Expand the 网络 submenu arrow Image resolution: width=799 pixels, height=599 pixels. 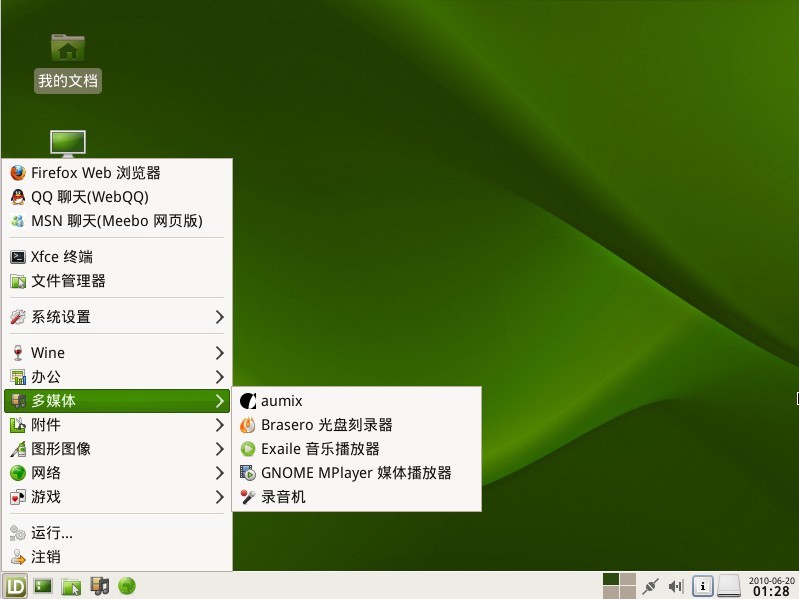point(220,473)
